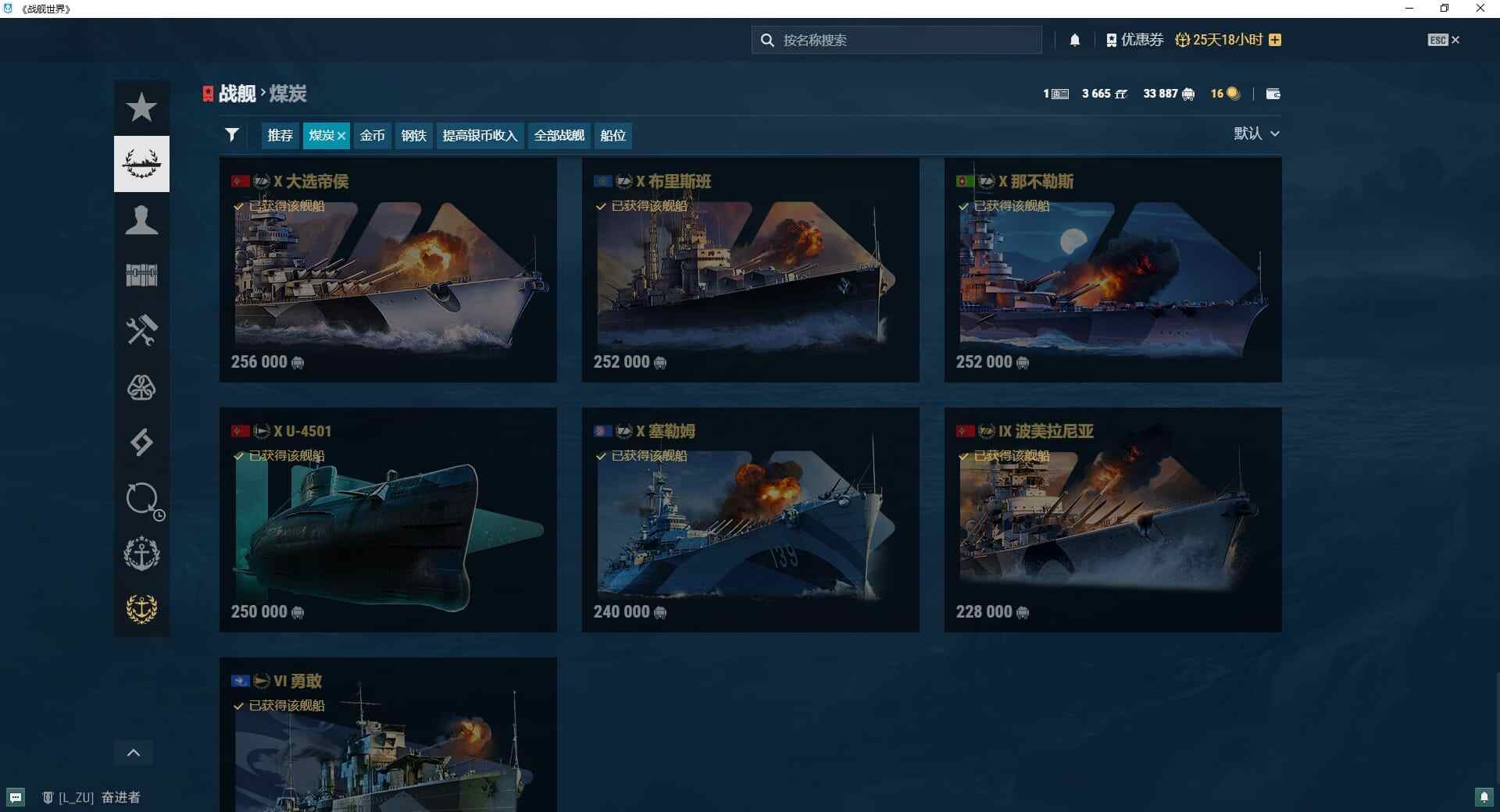This screenshot has width=1500, height=812.
Task: Click the title VI 勇敢
Action: coord(298,681)
